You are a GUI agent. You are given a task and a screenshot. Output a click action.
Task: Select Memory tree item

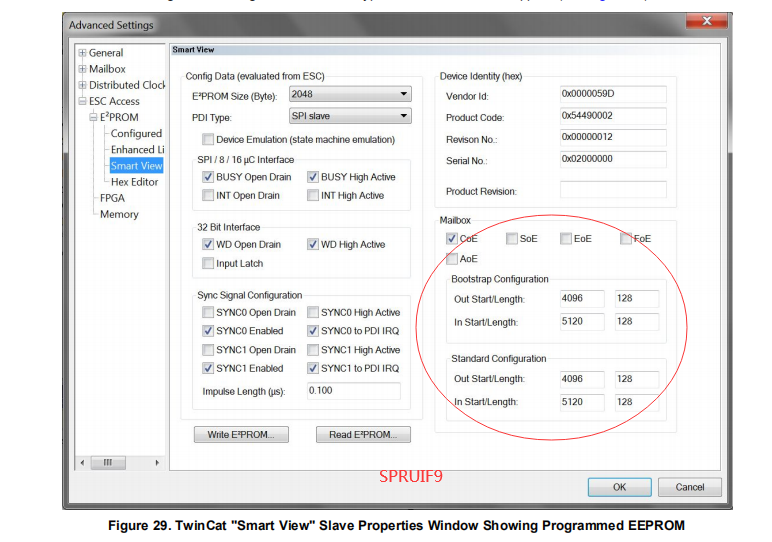[119, 214]
